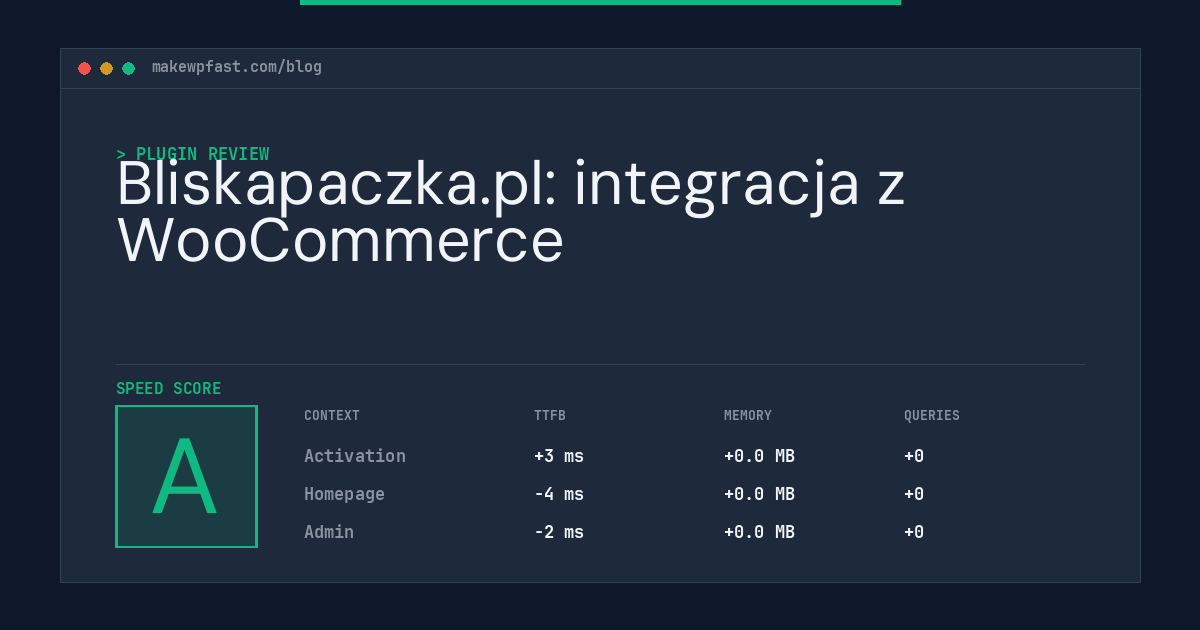Click the makewpfast.com/blog address text
Screen dimensions: 1200x630
click(x=237, y=67)
